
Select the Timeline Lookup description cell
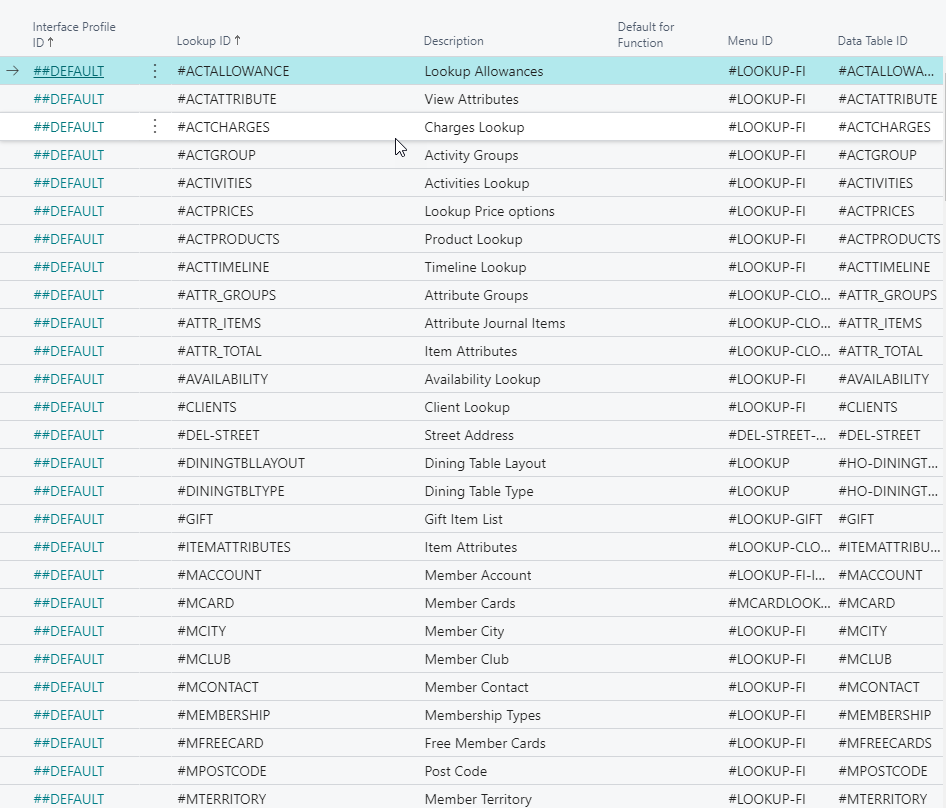pos(475,267)
